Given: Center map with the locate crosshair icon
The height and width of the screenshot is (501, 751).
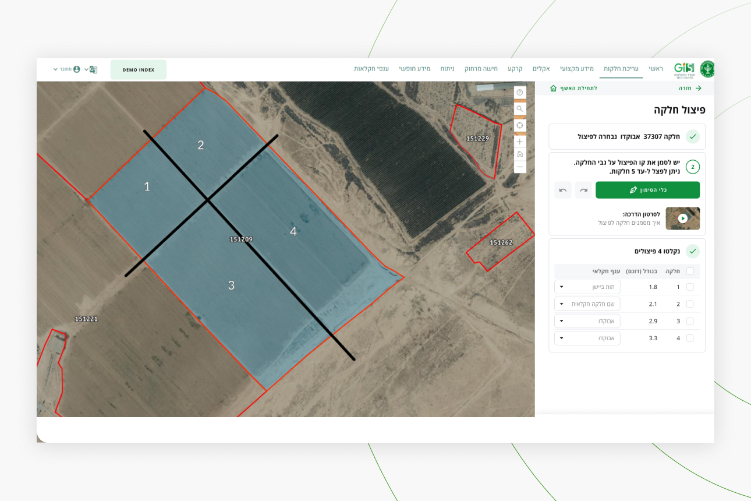Looking at the screenshot, I should point(520,125).
